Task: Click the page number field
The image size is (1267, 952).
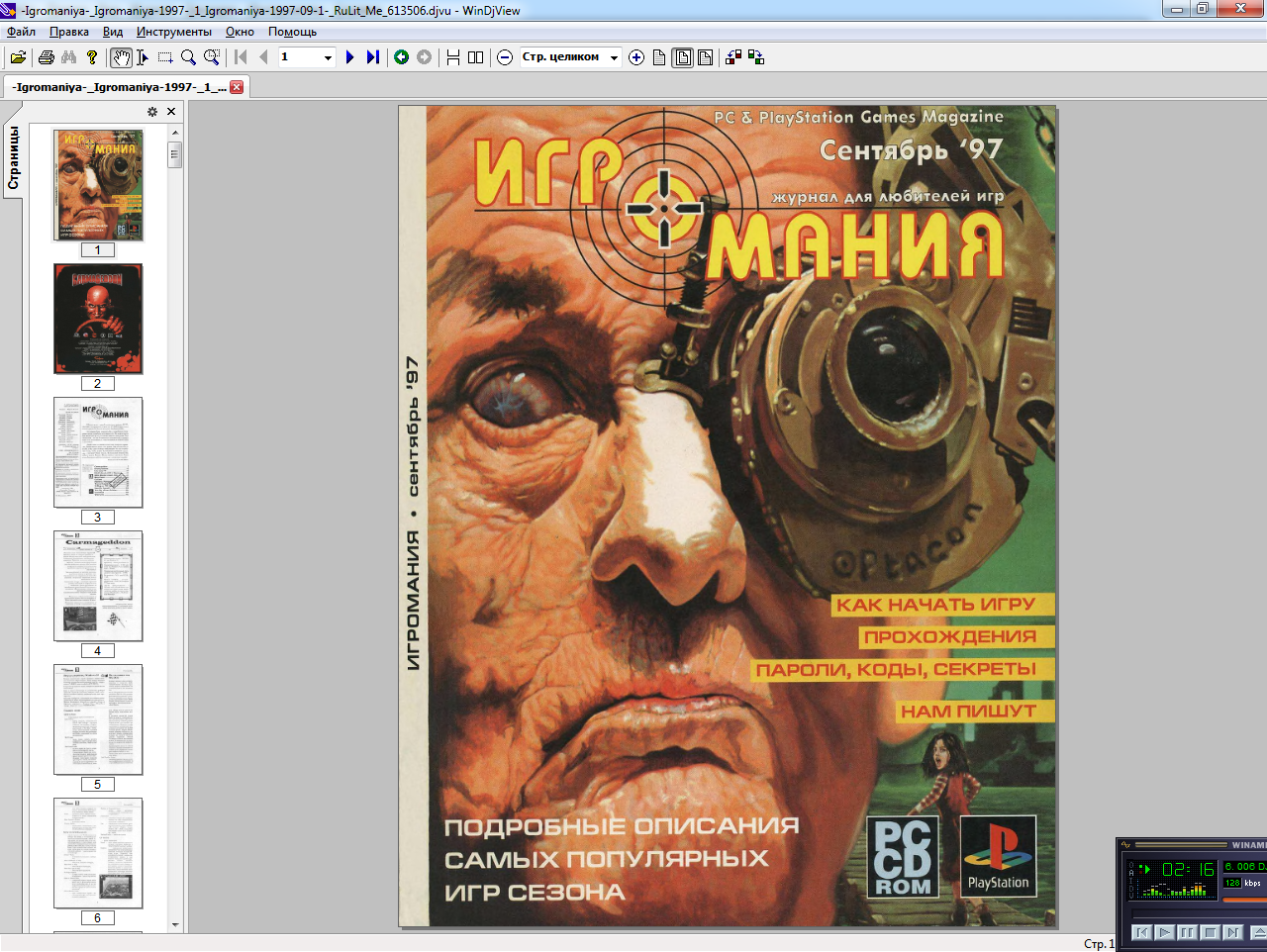Action: (x=299, y=57)
